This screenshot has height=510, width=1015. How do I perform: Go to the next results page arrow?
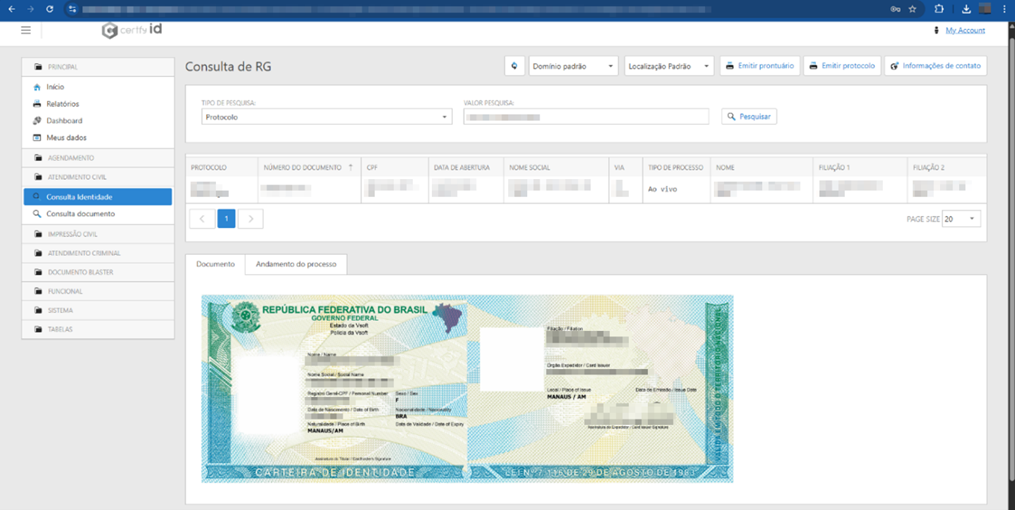click(251, 219)
